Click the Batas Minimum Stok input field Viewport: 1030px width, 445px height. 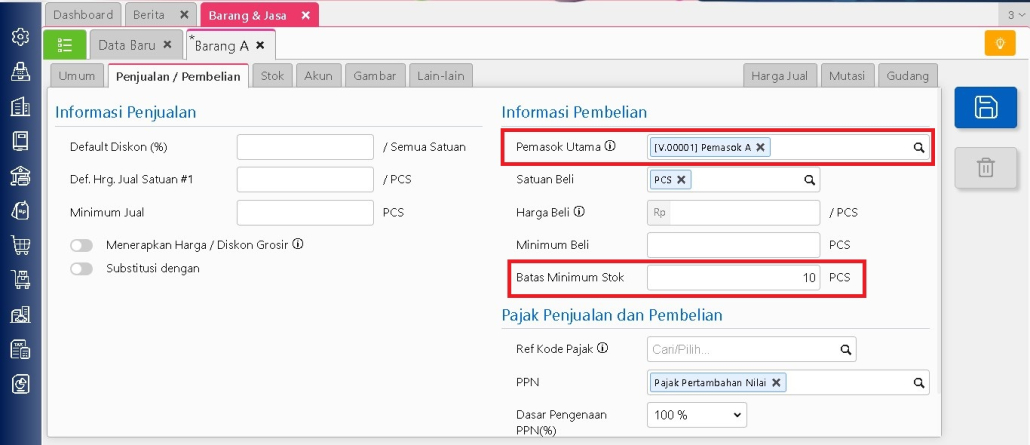point(734,278)
